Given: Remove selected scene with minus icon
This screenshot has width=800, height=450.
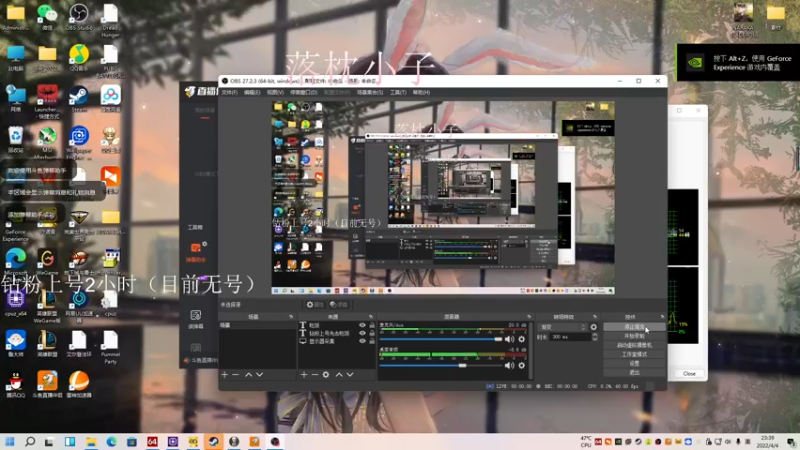Looking at the screenshot, I should pyautogui.click(x=236, y=374).
